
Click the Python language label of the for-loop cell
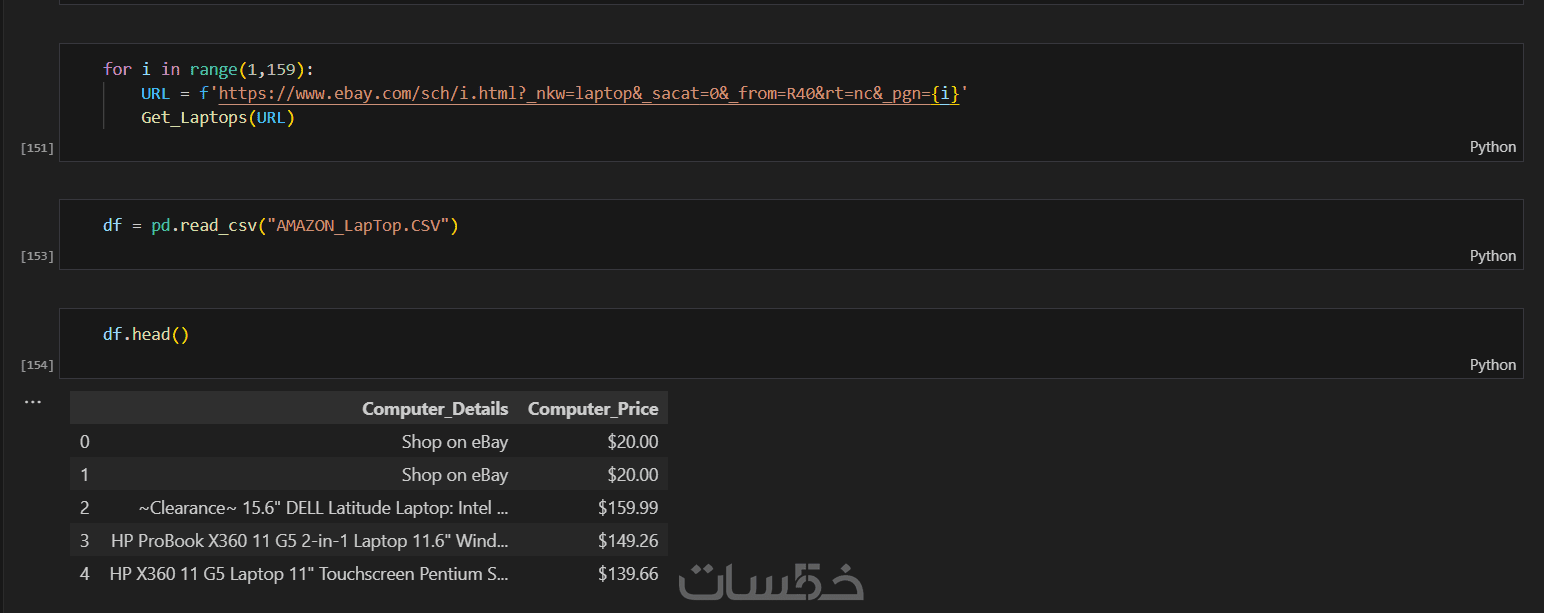coord(1492,147)
